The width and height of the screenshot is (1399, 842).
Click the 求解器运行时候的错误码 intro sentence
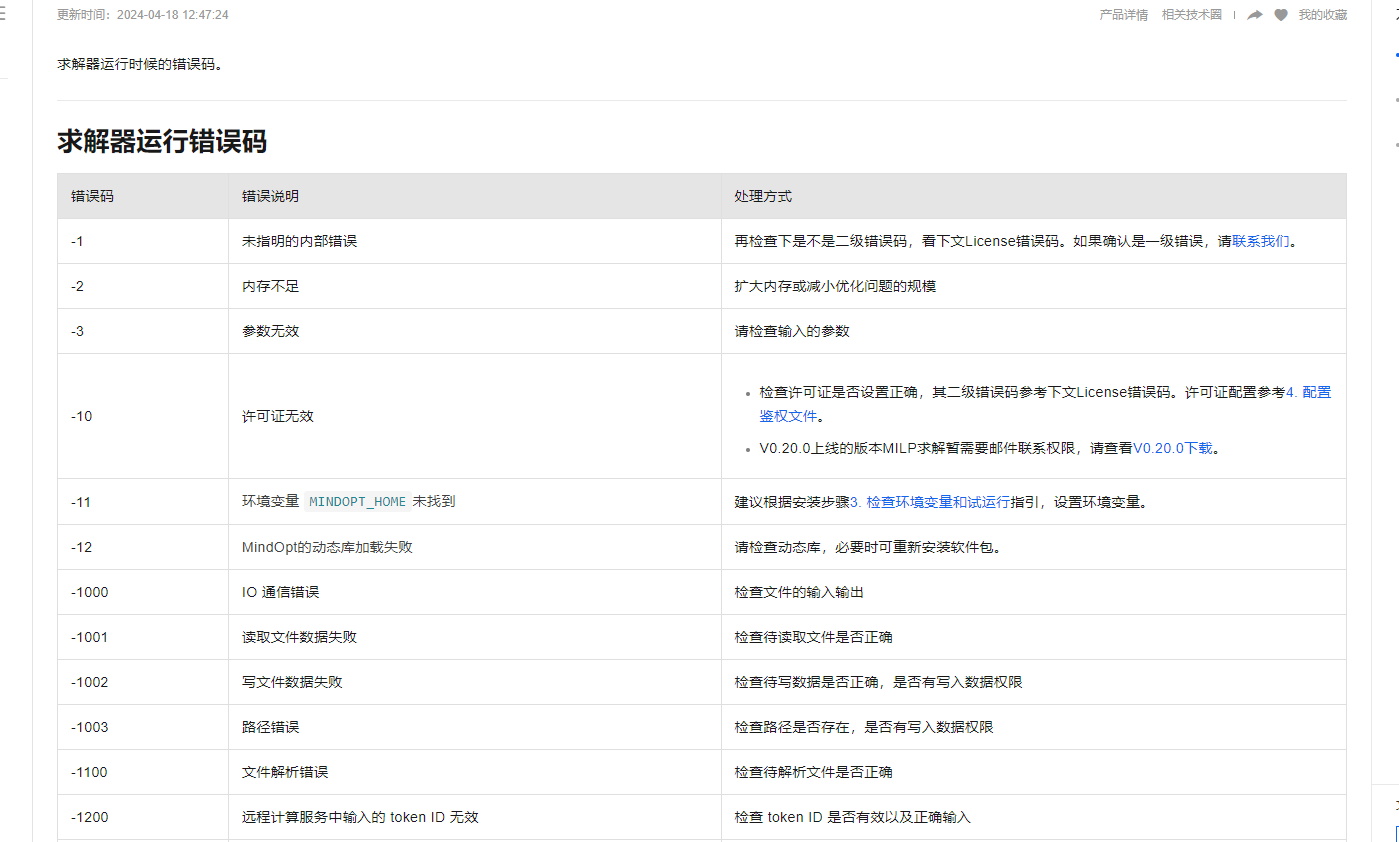click(x=140, y=64)
